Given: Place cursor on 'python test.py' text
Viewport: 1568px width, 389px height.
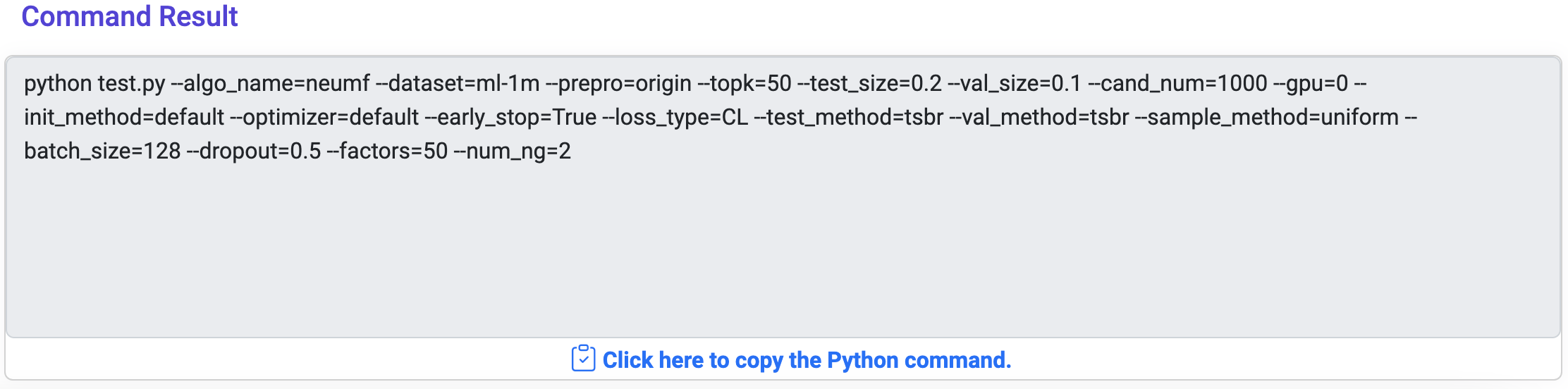Looking at the screenshot, I should 94,84.
